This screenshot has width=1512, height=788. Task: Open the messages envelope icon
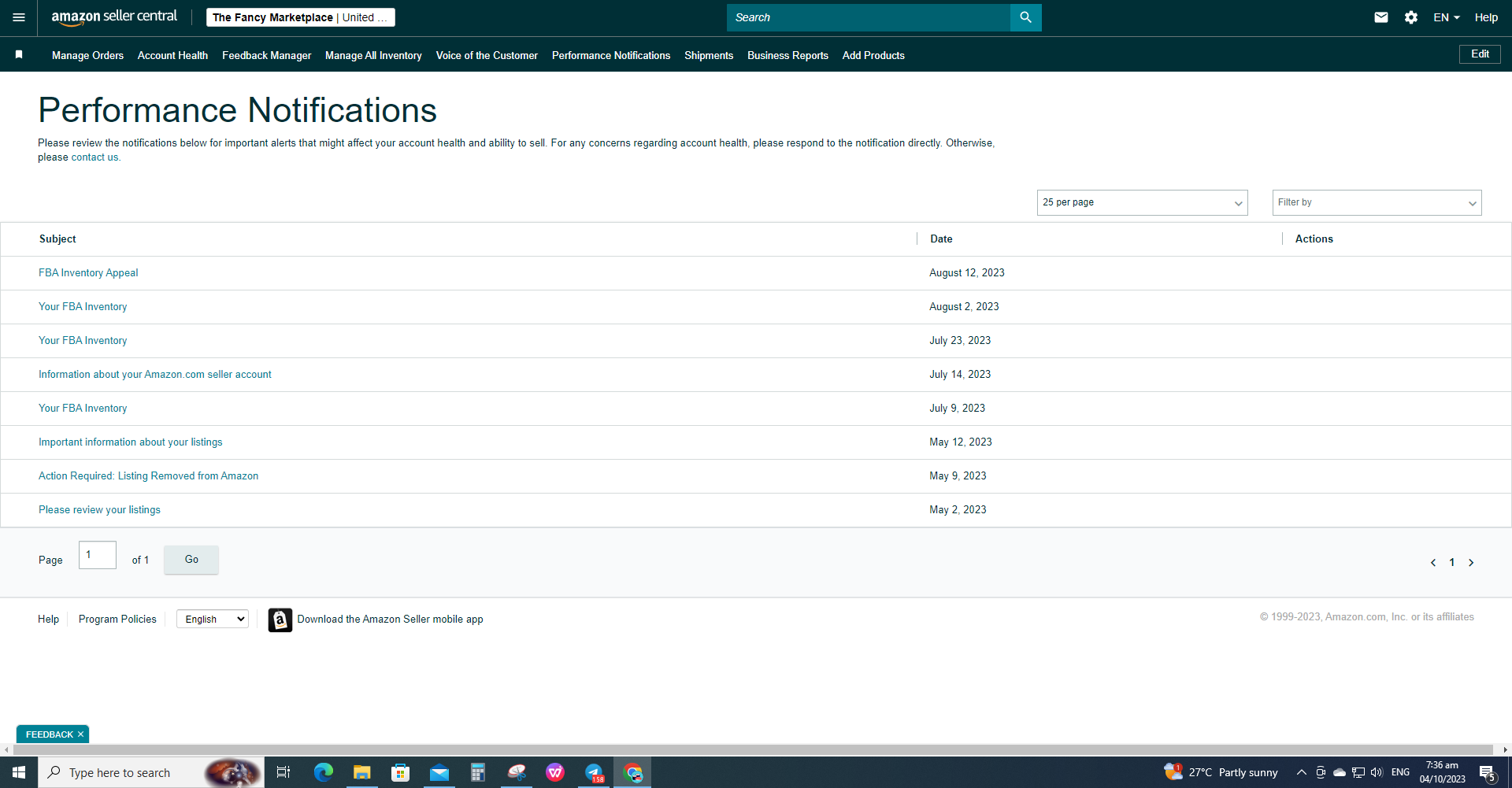tap(1381, 17)
